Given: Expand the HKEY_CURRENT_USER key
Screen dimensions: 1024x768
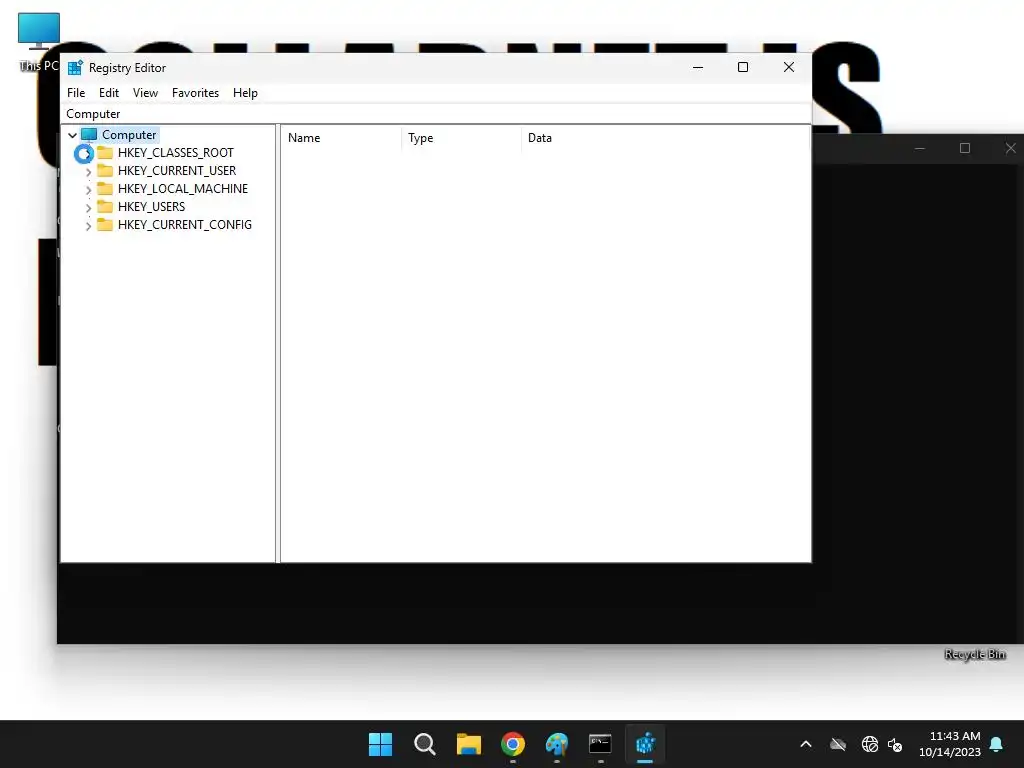Looking at the screenshot, I should point(88,171).
